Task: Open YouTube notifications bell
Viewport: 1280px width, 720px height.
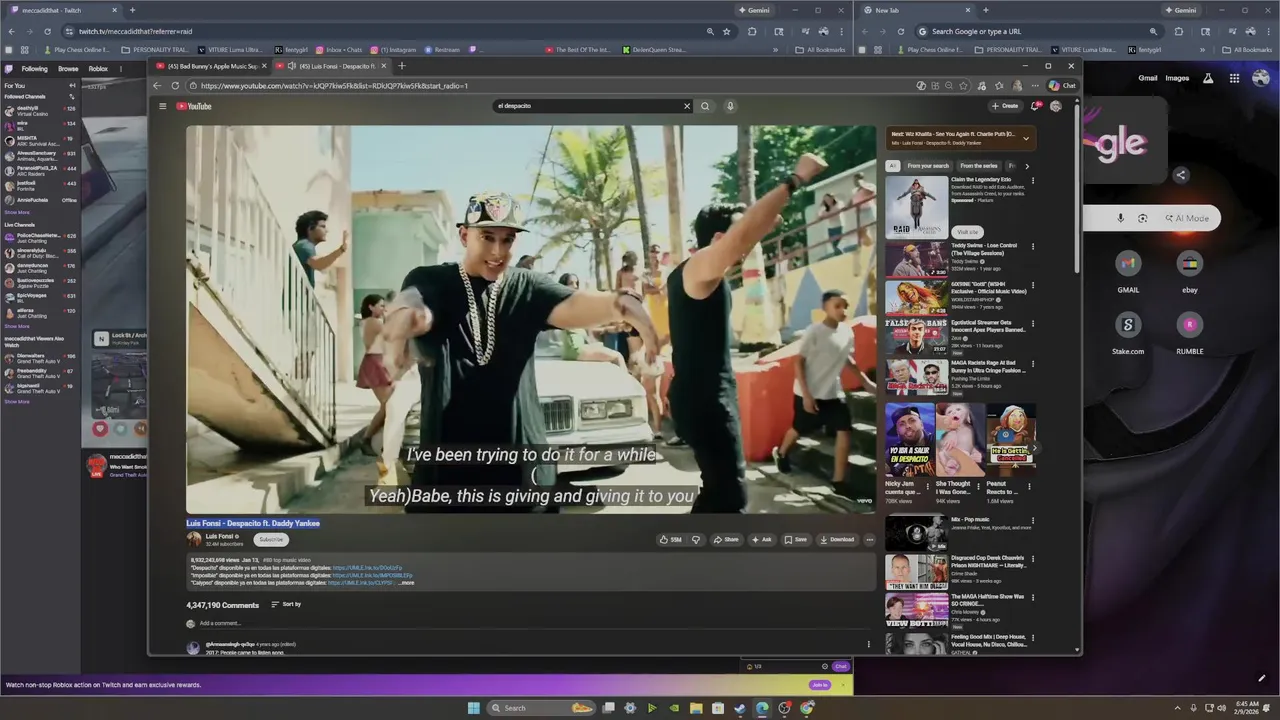Action: click(x=1035, y=106)
